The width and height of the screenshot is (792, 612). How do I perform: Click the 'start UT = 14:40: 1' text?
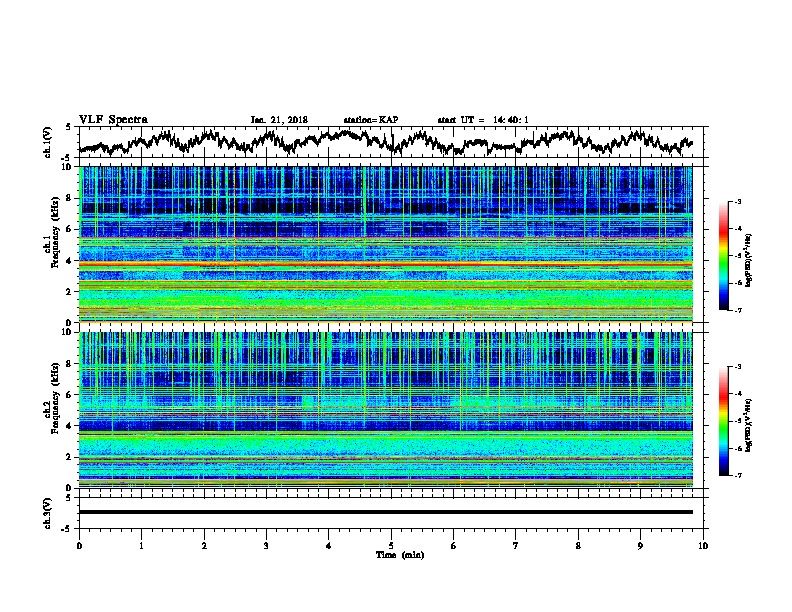coord(483,120)
